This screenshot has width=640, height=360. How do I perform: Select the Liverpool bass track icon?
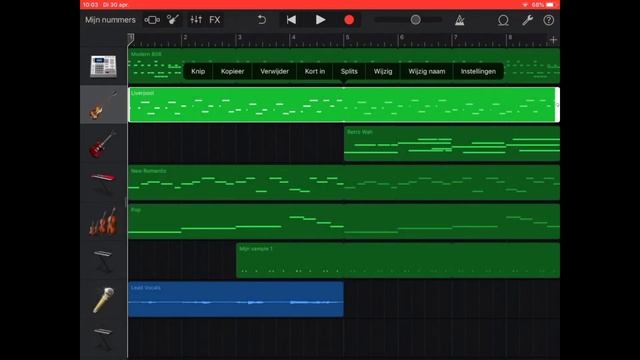point(103,105)
